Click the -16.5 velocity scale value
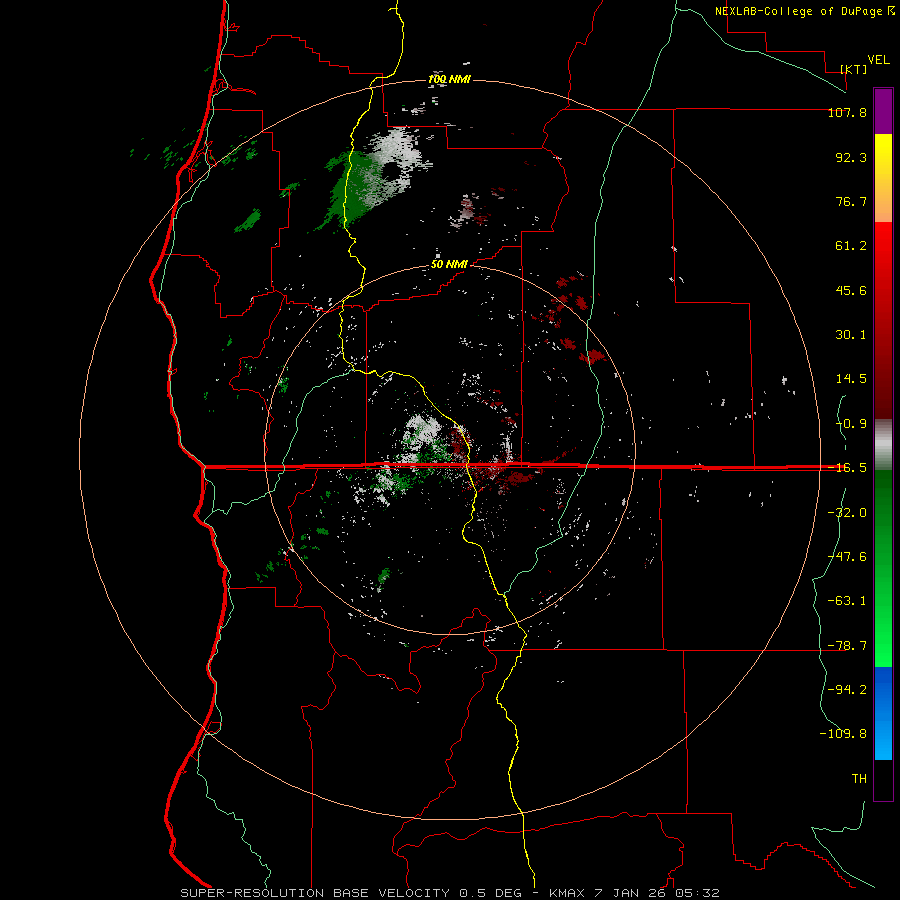Viewport: 900px width, 900px height. (x=847, y=468)
